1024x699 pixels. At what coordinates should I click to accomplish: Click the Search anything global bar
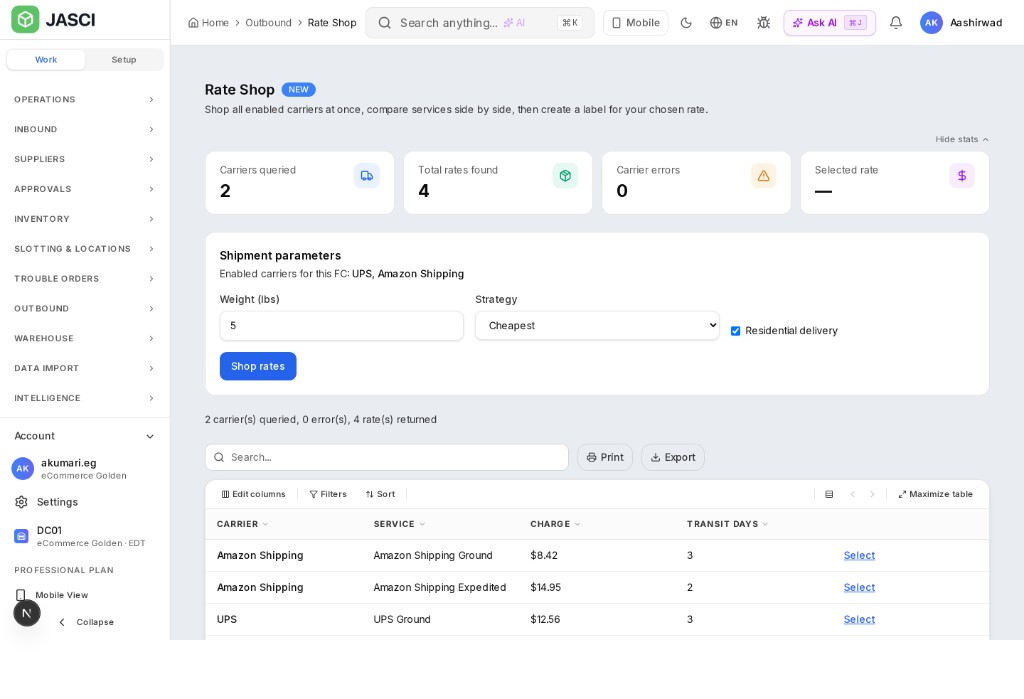480,23
